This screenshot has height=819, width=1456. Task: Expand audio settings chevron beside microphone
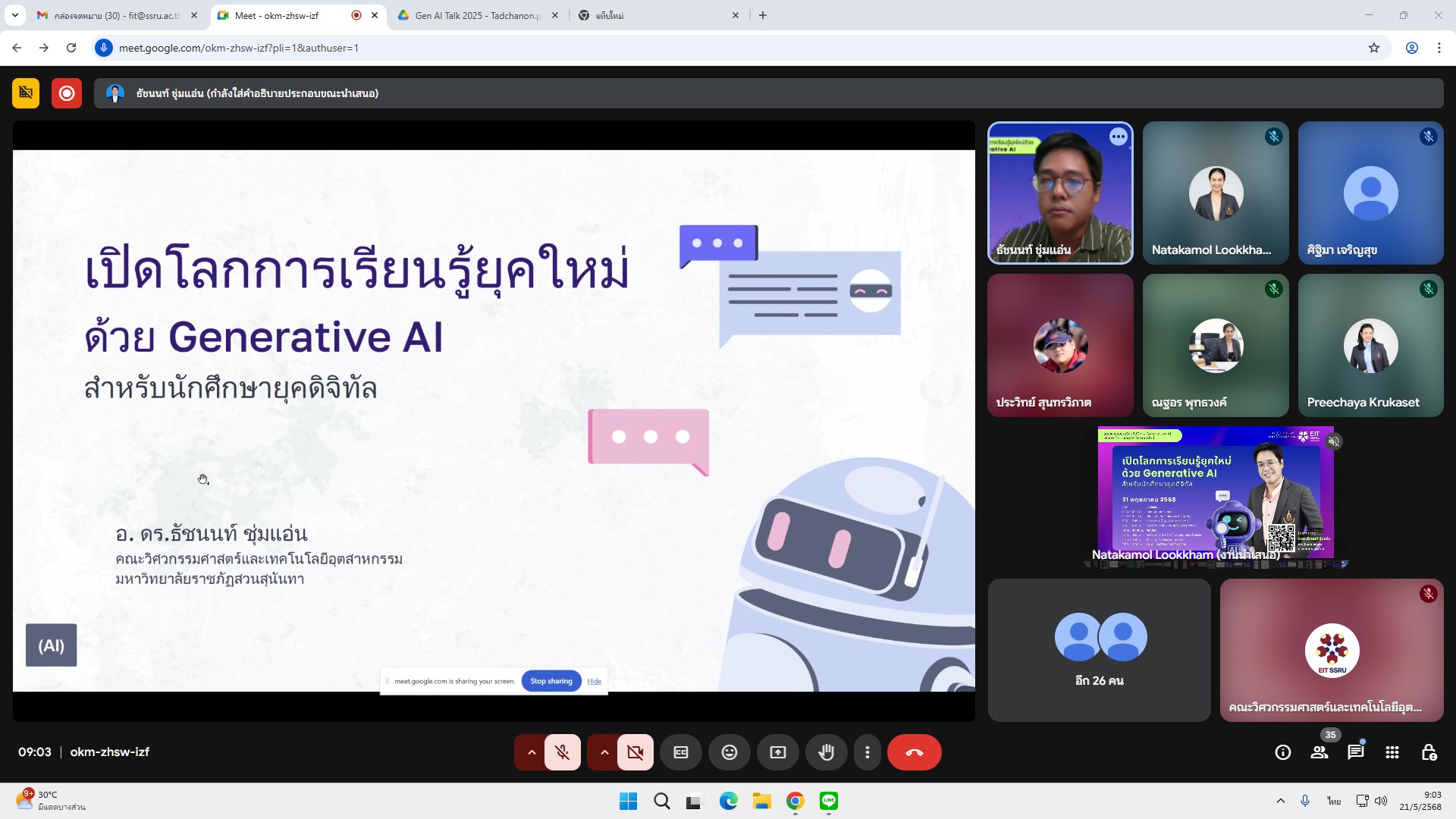click(532, 752)
